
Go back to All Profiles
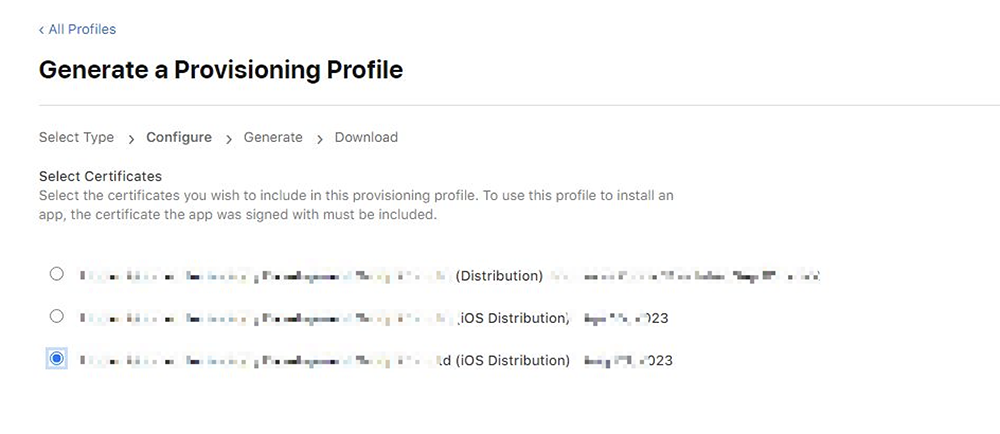point(77,29)
